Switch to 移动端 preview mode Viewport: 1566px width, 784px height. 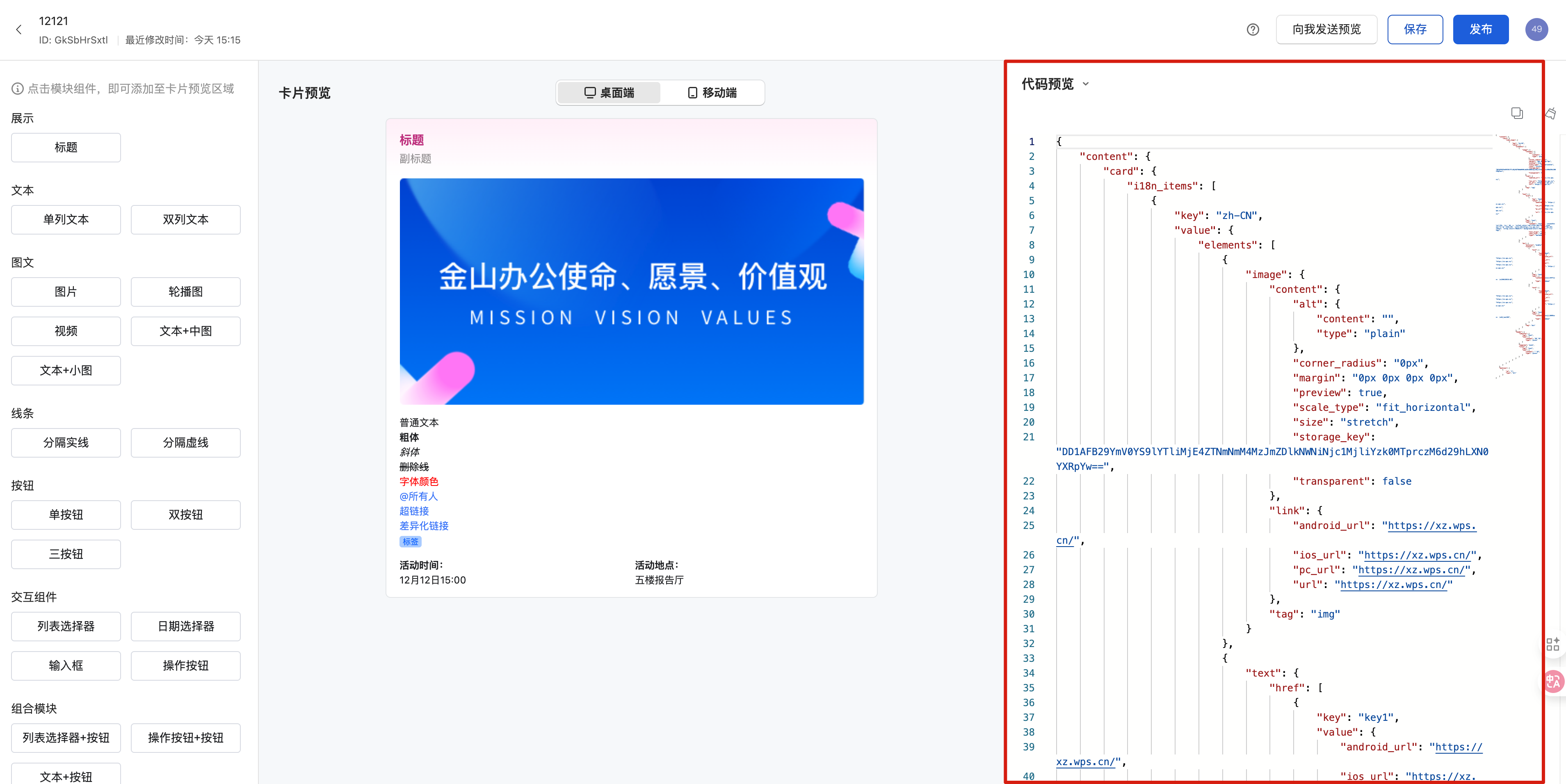712,92
